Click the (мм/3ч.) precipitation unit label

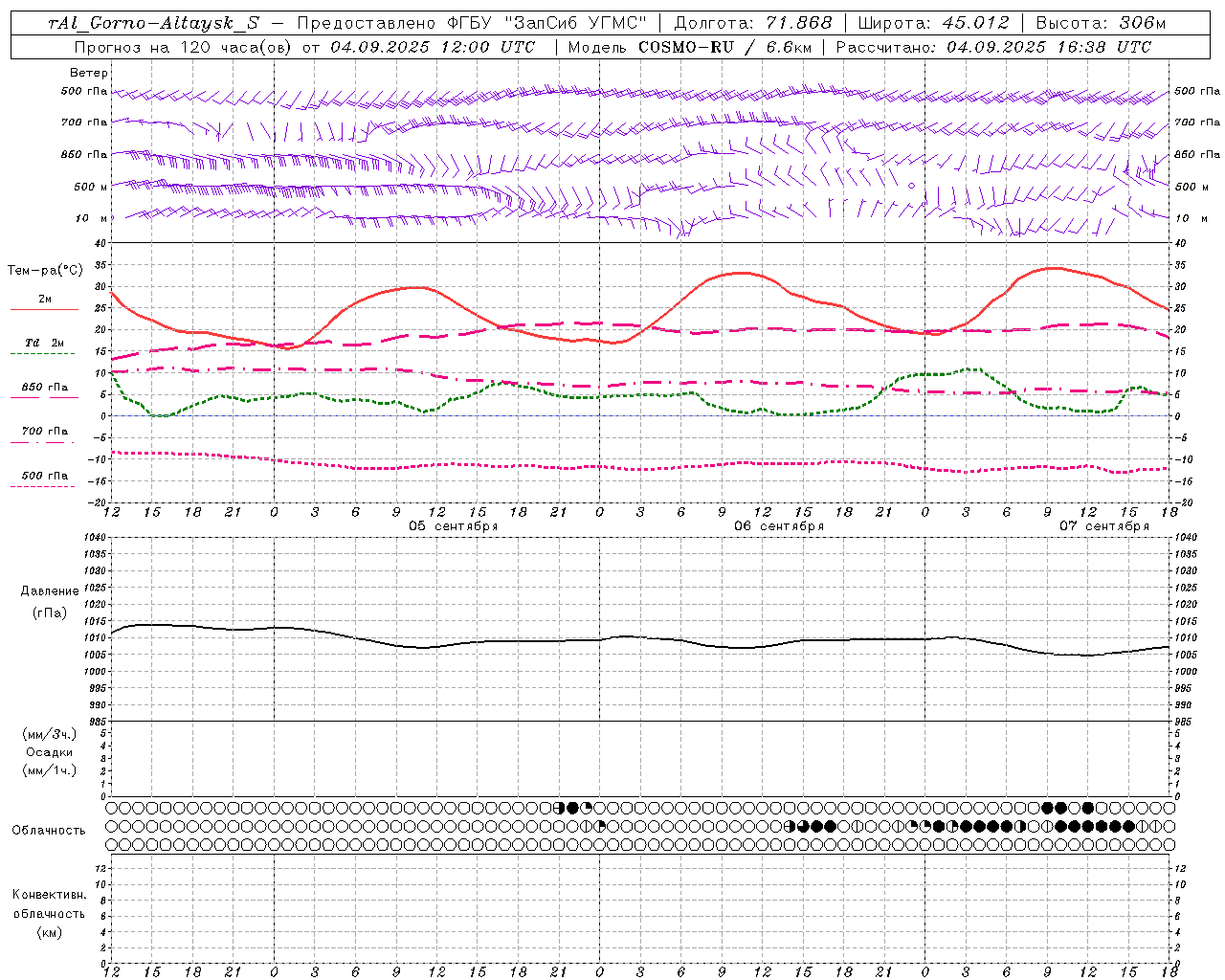point(50,734)
